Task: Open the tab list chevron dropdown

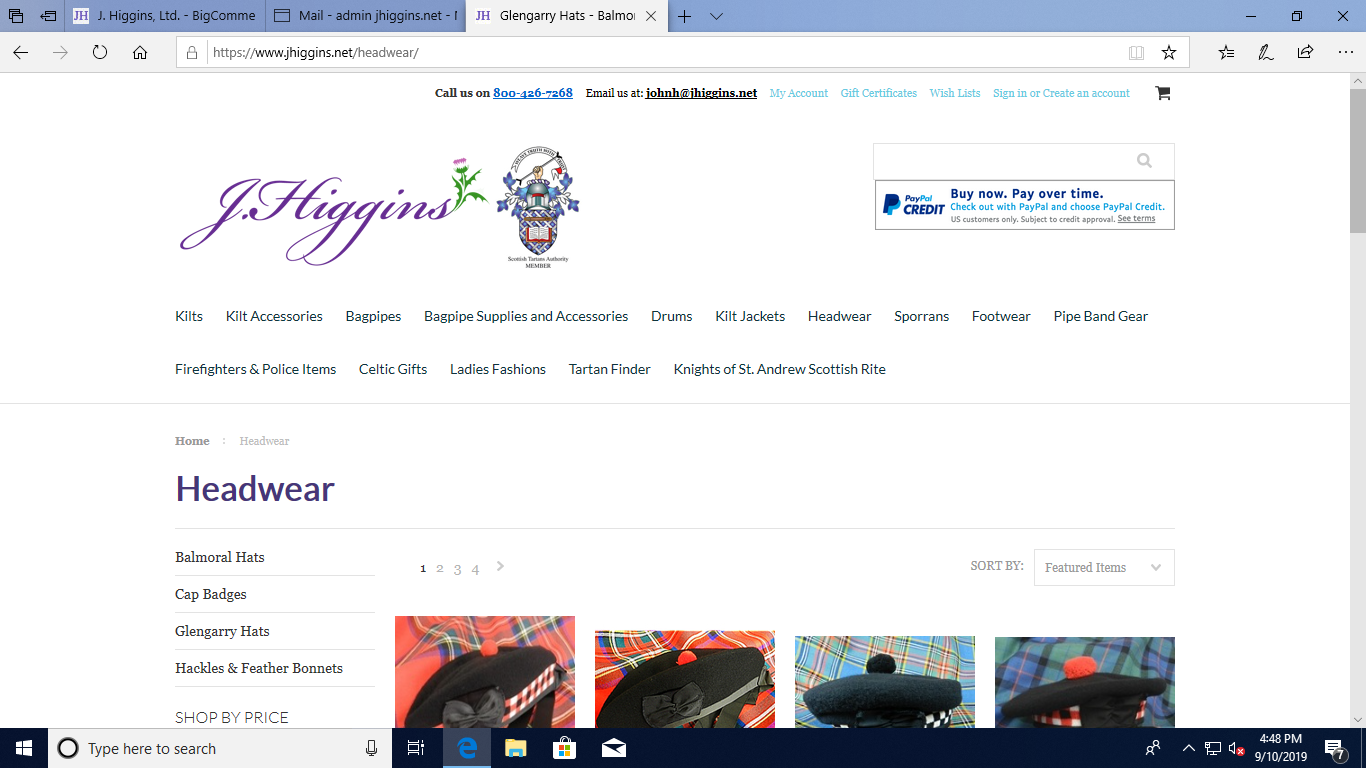Action: tap(716, 16)
